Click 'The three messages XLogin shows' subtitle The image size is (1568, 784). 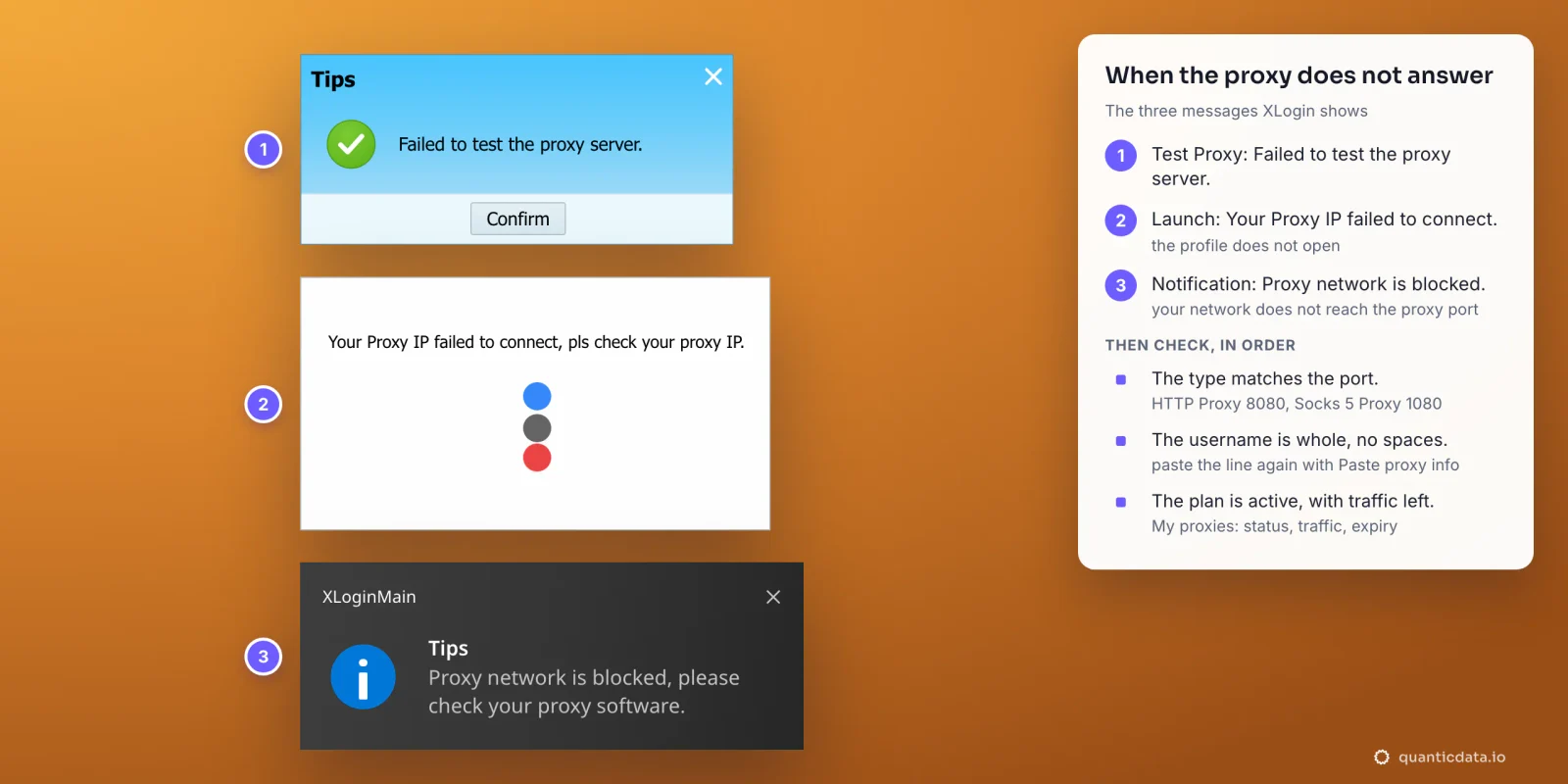pyautogui.click(x=1237, y=111)
